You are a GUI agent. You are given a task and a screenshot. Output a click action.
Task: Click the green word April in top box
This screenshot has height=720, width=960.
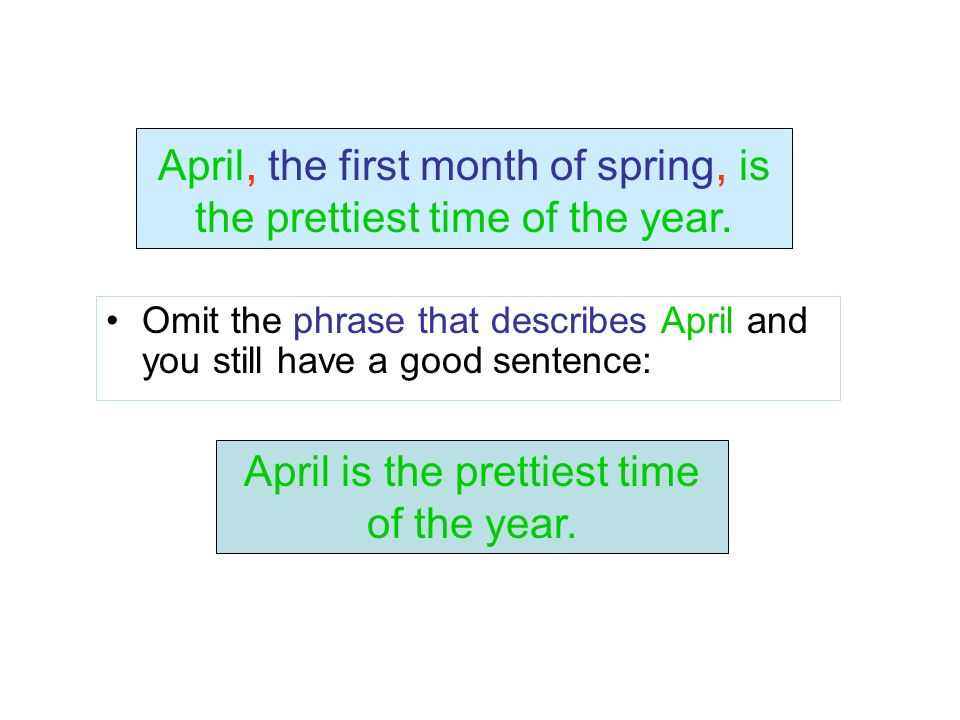point(201,167)
